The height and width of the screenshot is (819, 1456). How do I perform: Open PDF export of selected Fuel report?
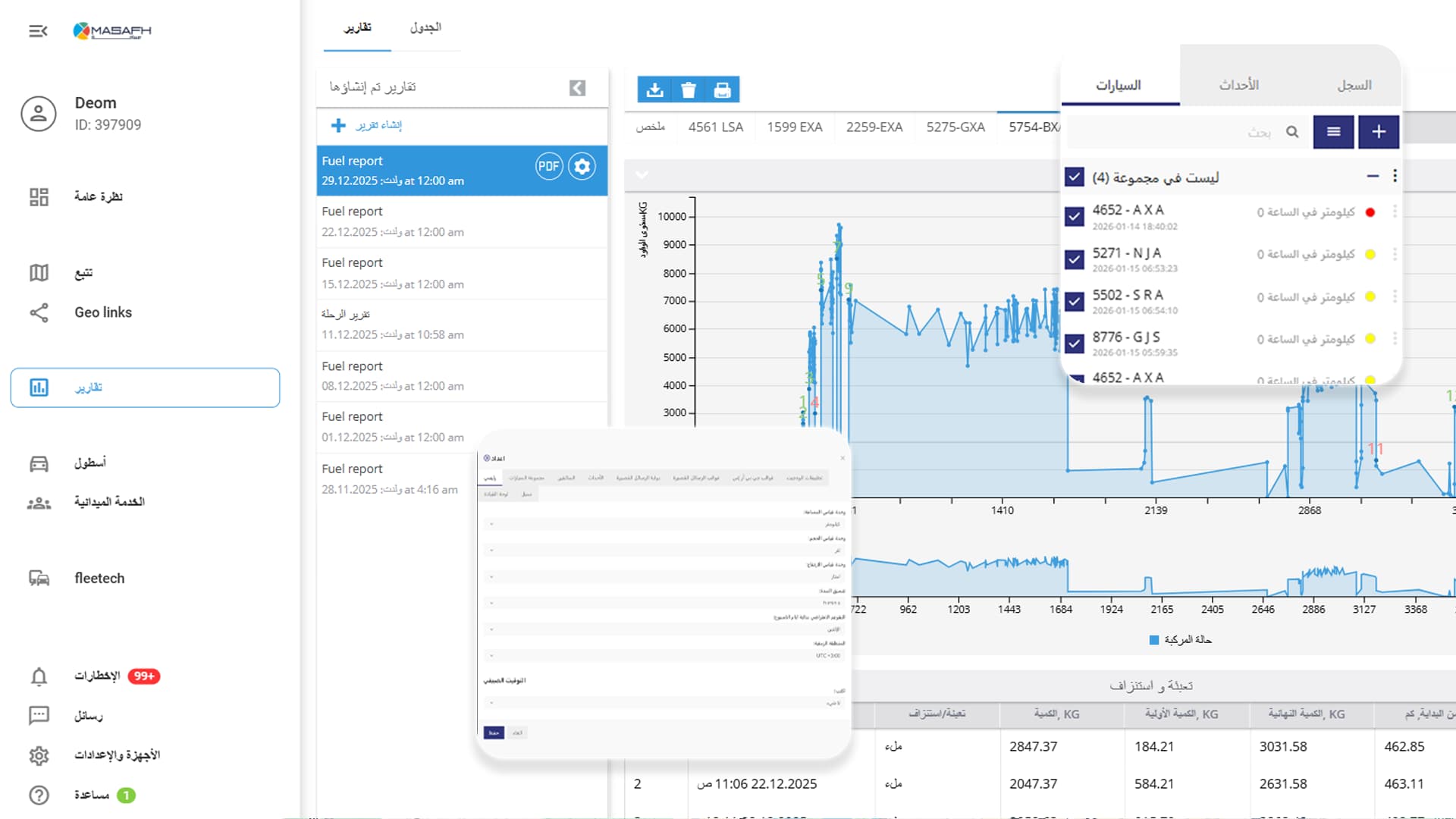pyautogui.click(x=548, y=167)
